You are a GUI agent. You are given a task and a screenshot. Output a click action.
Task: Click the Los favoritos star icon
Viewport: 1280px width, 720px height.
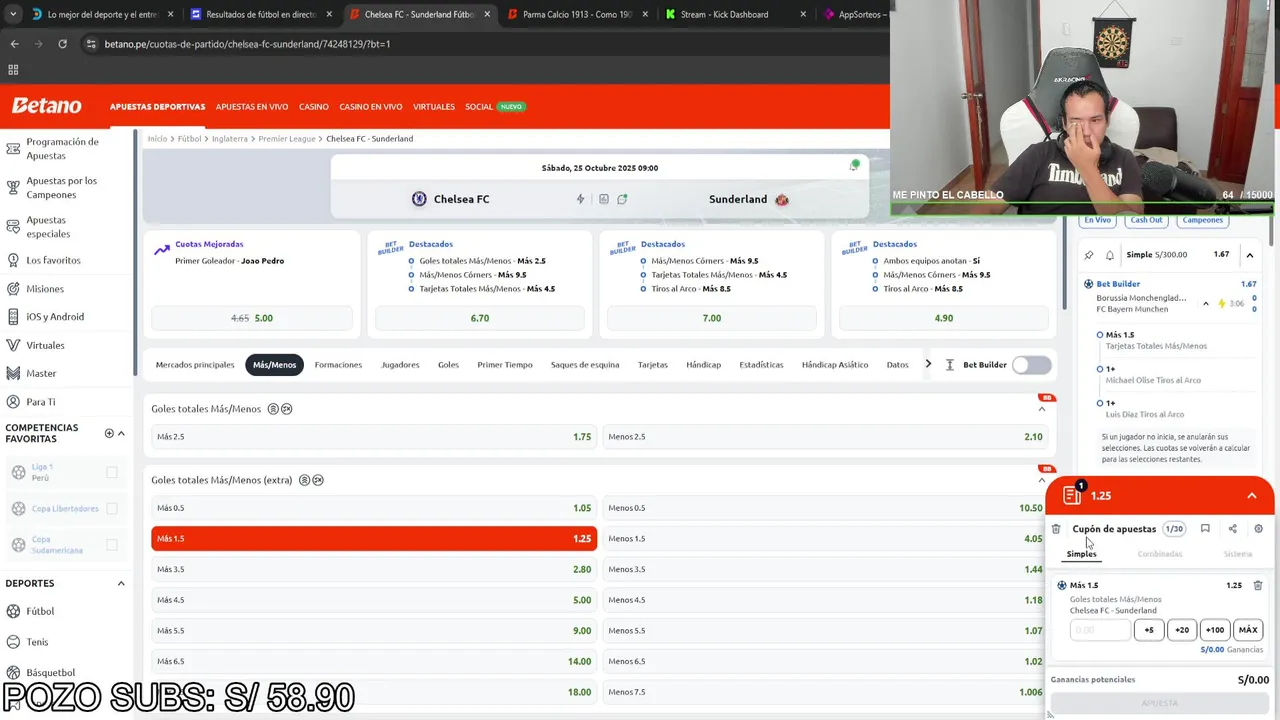point(13,260)
